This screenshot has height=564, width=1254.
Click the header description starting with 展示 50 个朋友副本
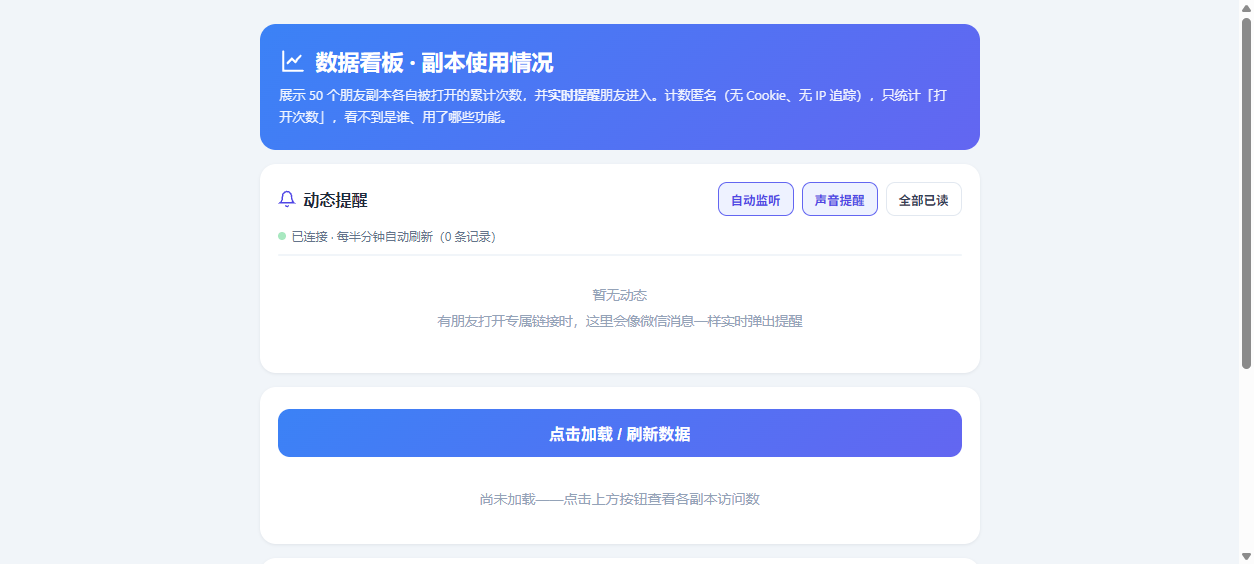[x=613, y=106]
